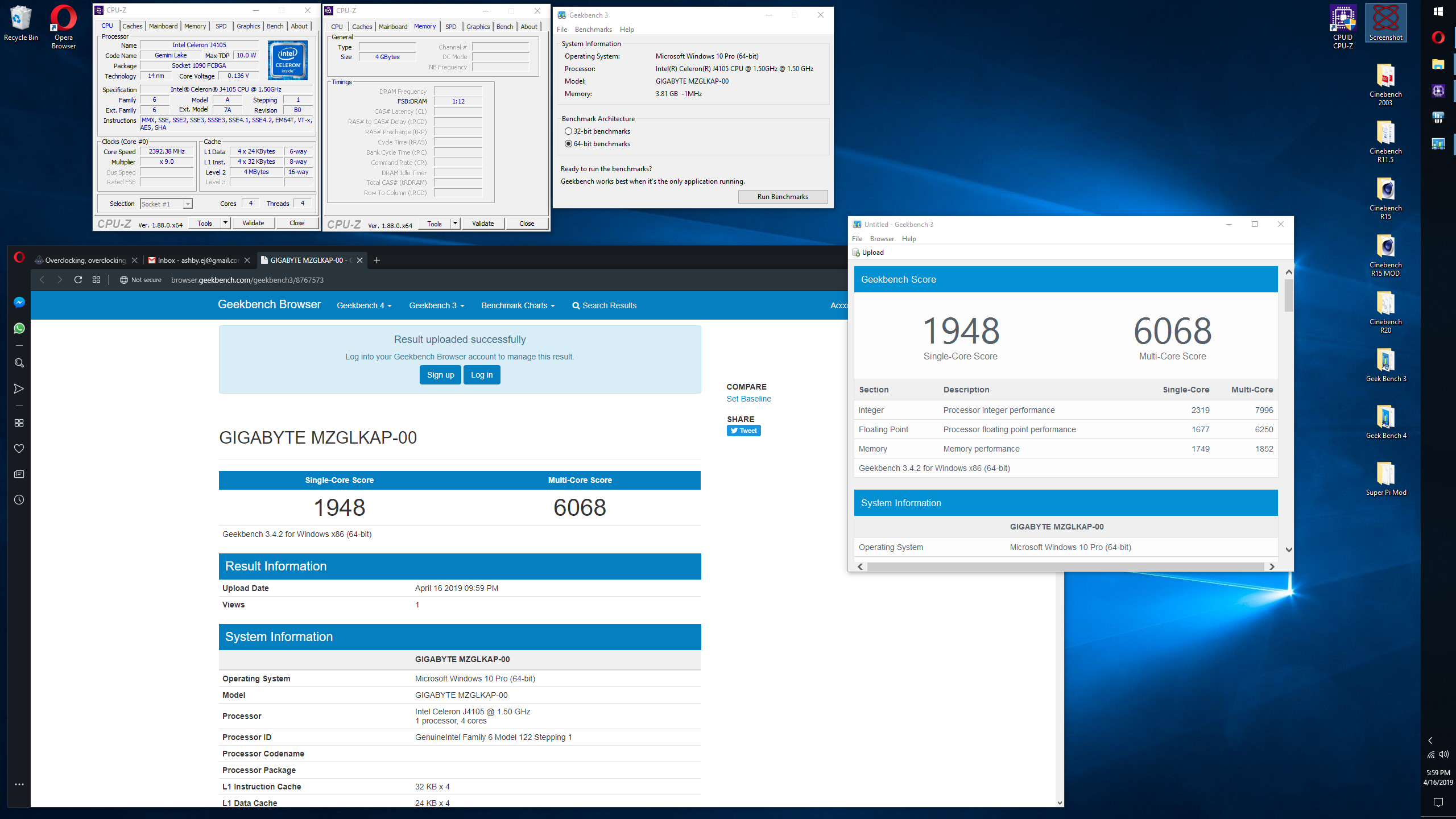Image resolution: width=1456 pixels, height=819 pixels.
Task: Click the Log in button
Action: (482, 375)
